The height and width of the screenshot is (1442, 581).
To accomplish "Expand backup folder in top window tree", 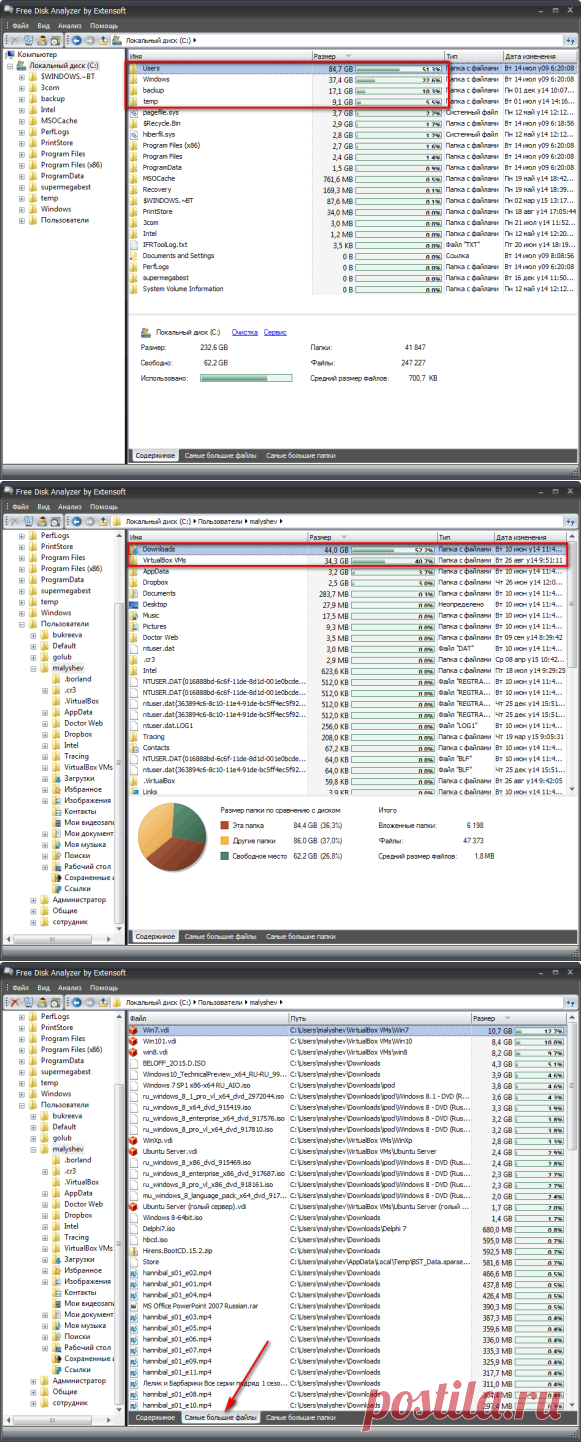I will click(22, 98).
